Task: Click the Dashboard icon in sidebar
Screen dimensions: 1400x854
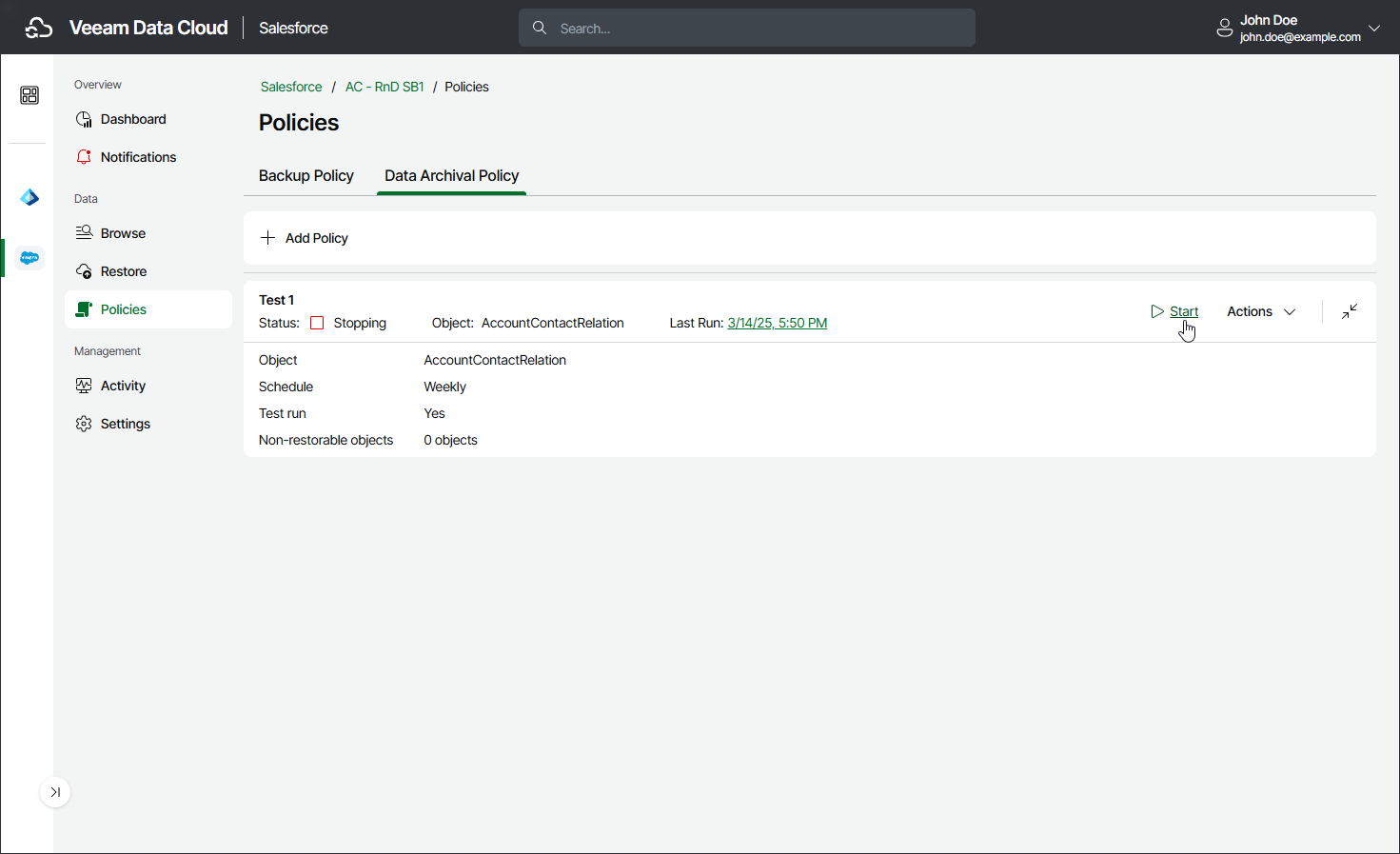Action: [84, 119]
